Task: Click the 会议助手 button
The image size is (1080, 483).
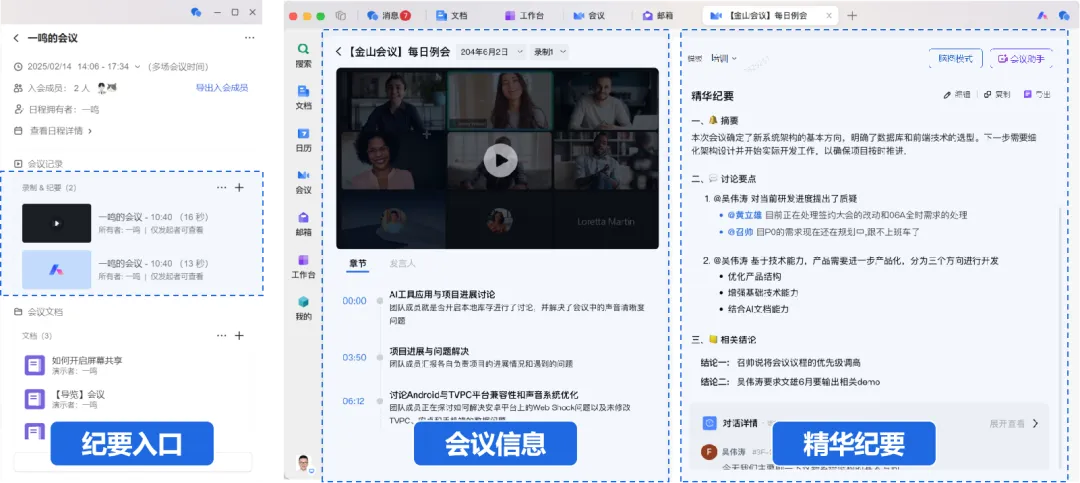Action: point(1021,59)
